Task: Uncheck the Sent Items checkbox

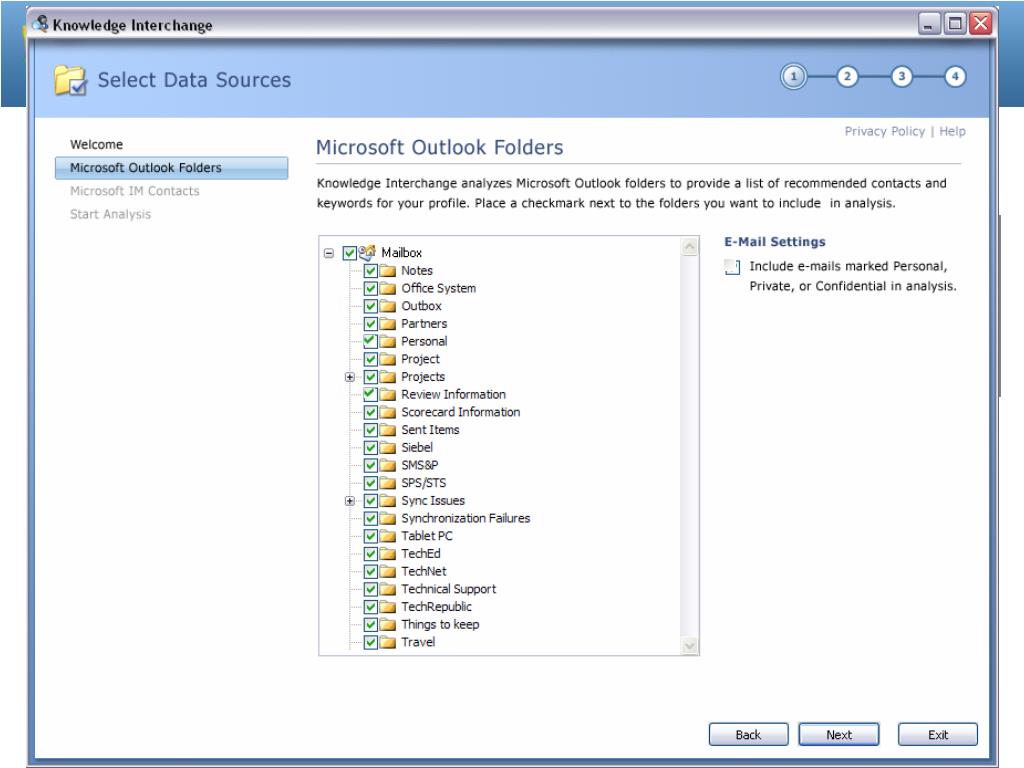Action: [371, 430]
